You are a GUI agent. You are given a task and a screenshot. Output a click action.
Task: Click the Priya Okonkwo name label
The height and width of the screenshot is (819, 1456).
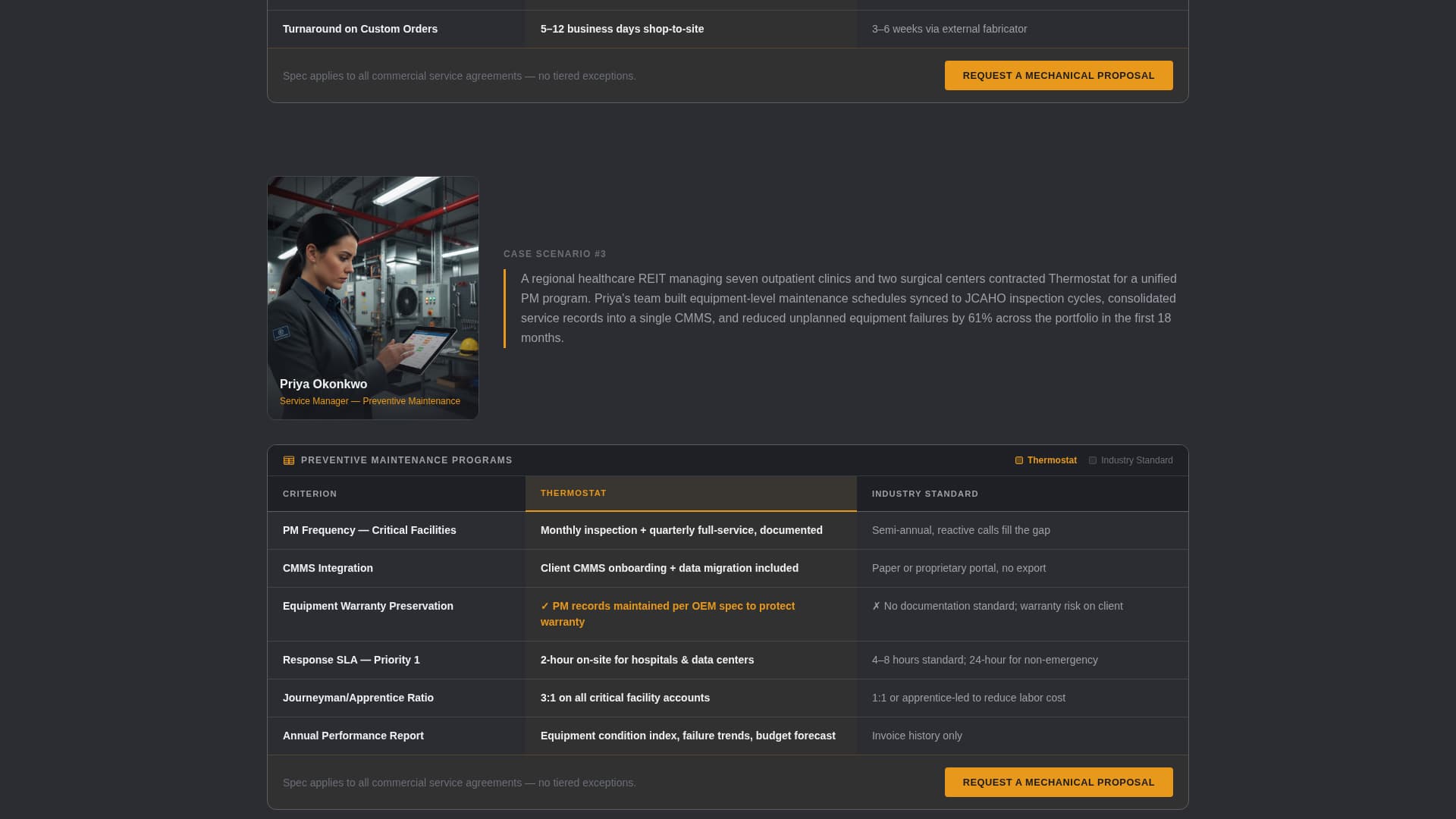(x=323, y=384)
